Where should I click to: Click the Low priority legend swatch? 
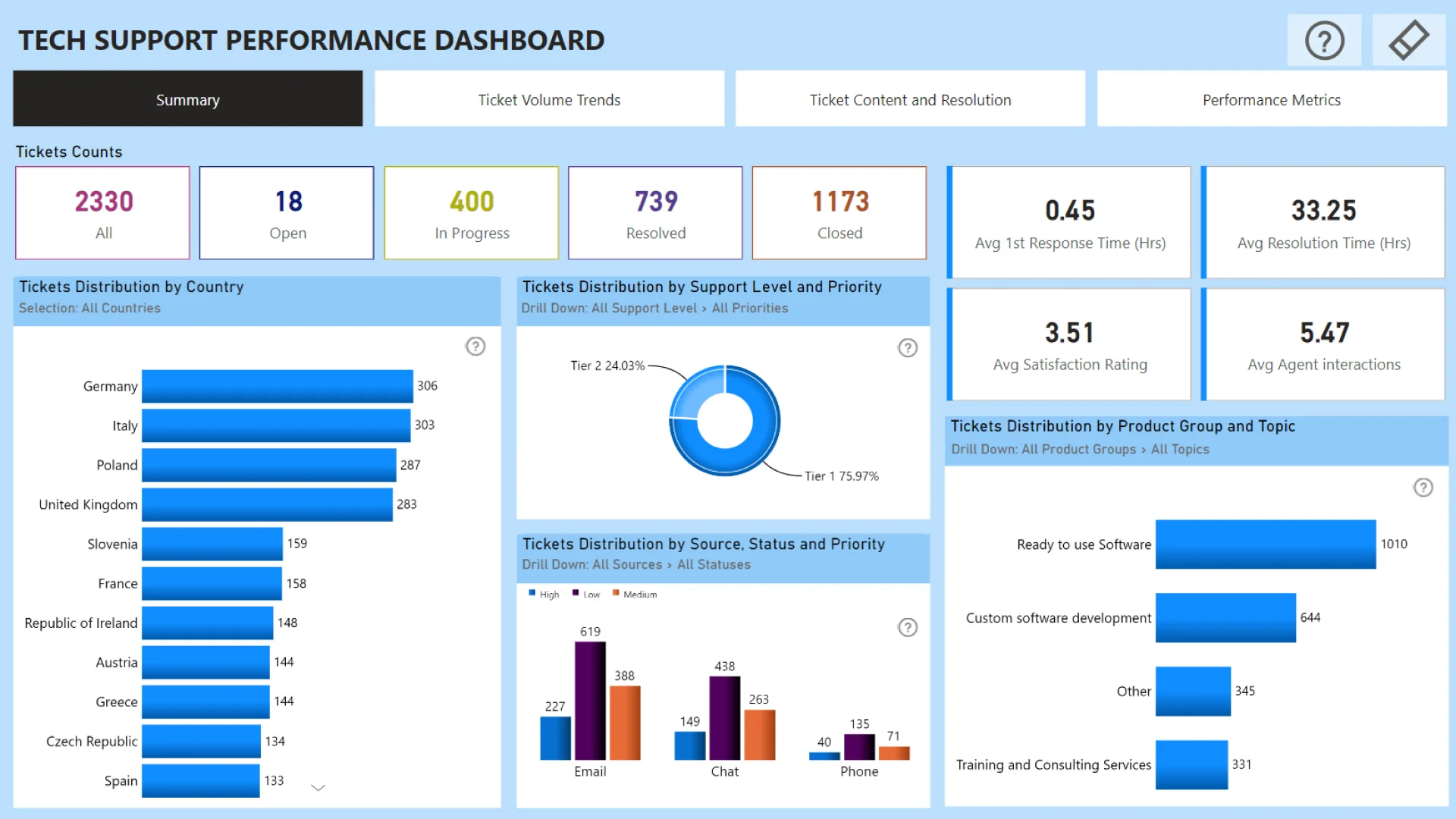coord(576,593)
